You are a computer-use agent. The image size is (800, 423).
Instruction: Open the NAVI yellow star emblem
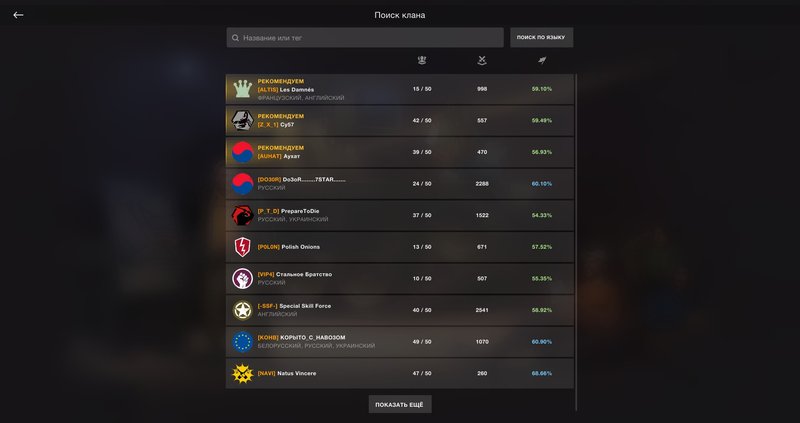click(243, 374)
